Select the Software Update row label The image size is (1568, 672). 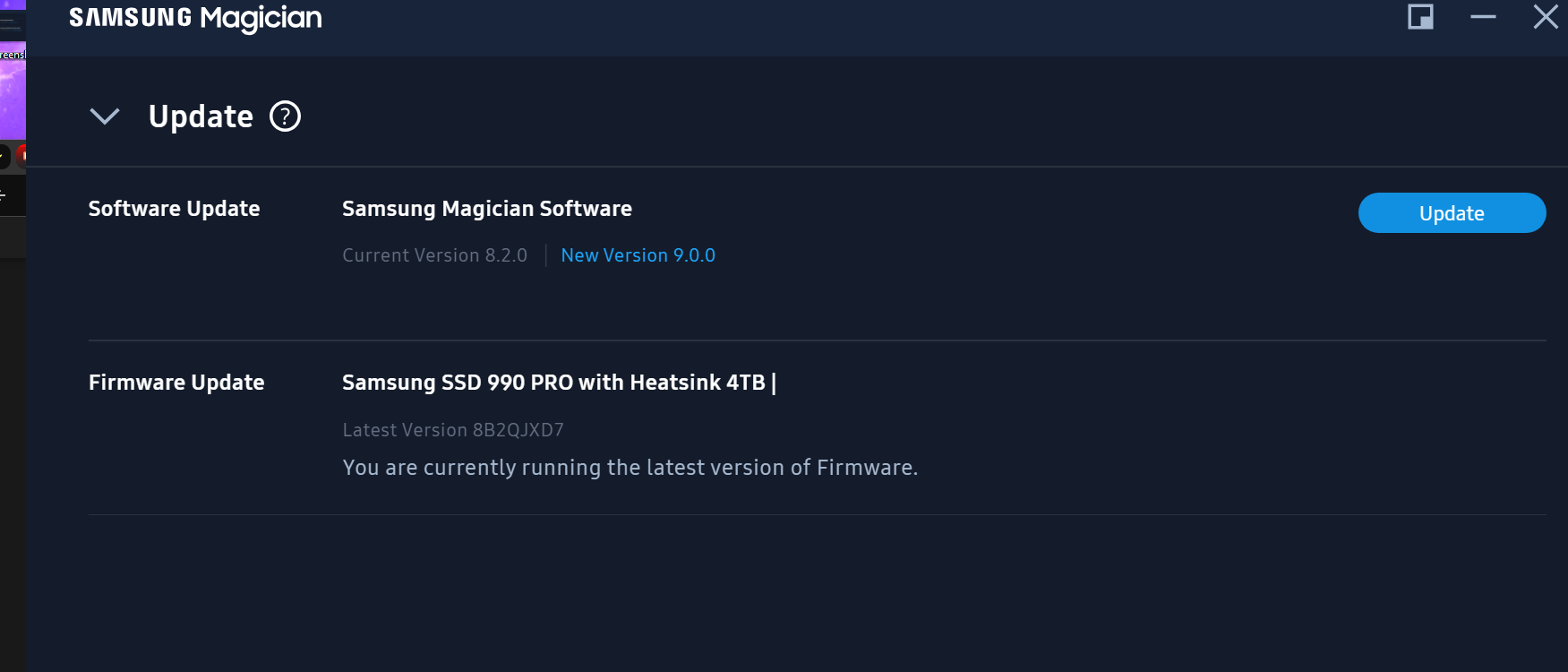pos(174,209)
